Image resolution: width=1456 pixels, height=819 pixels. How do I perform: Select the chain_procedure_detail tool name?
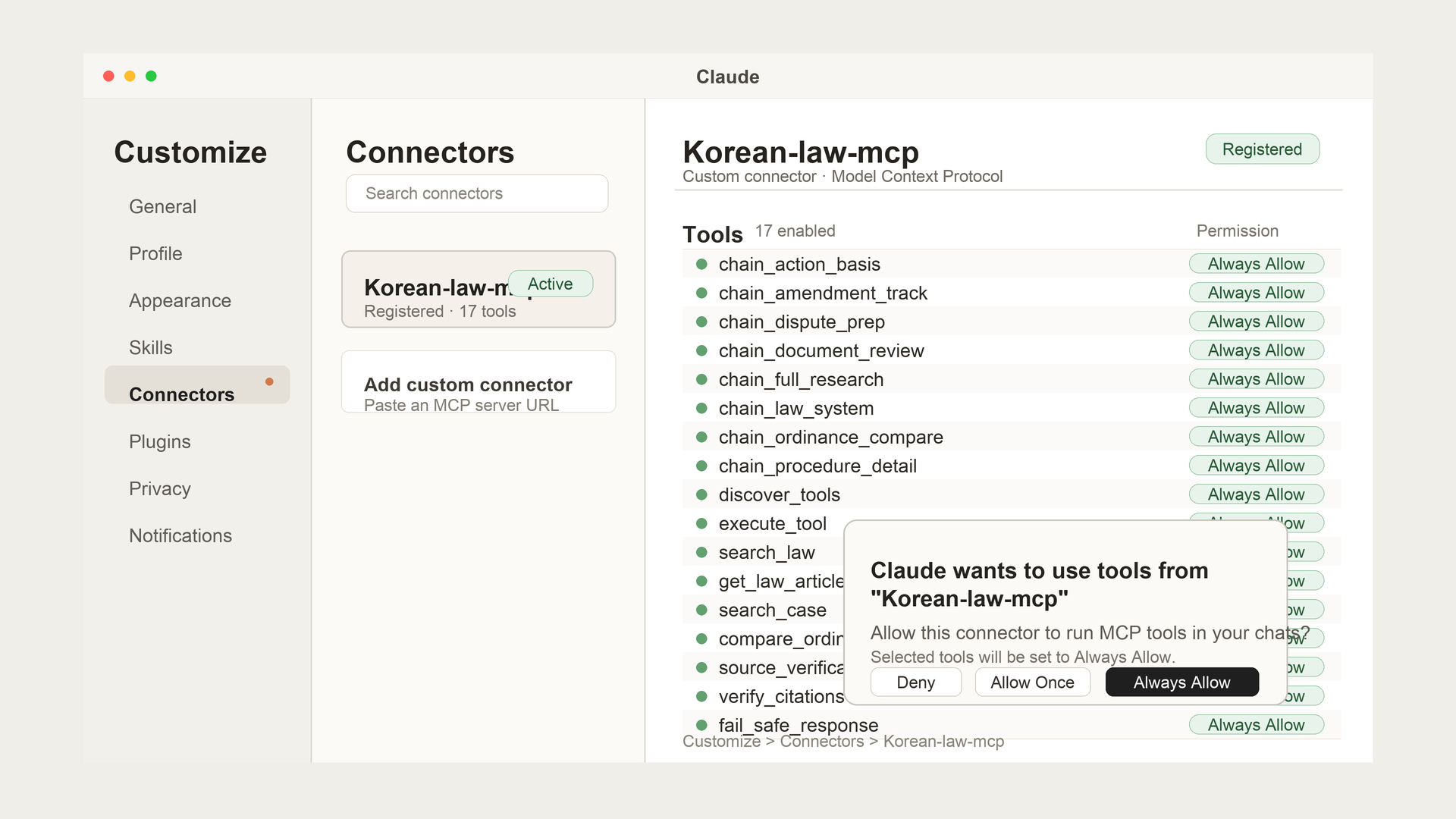817,466
